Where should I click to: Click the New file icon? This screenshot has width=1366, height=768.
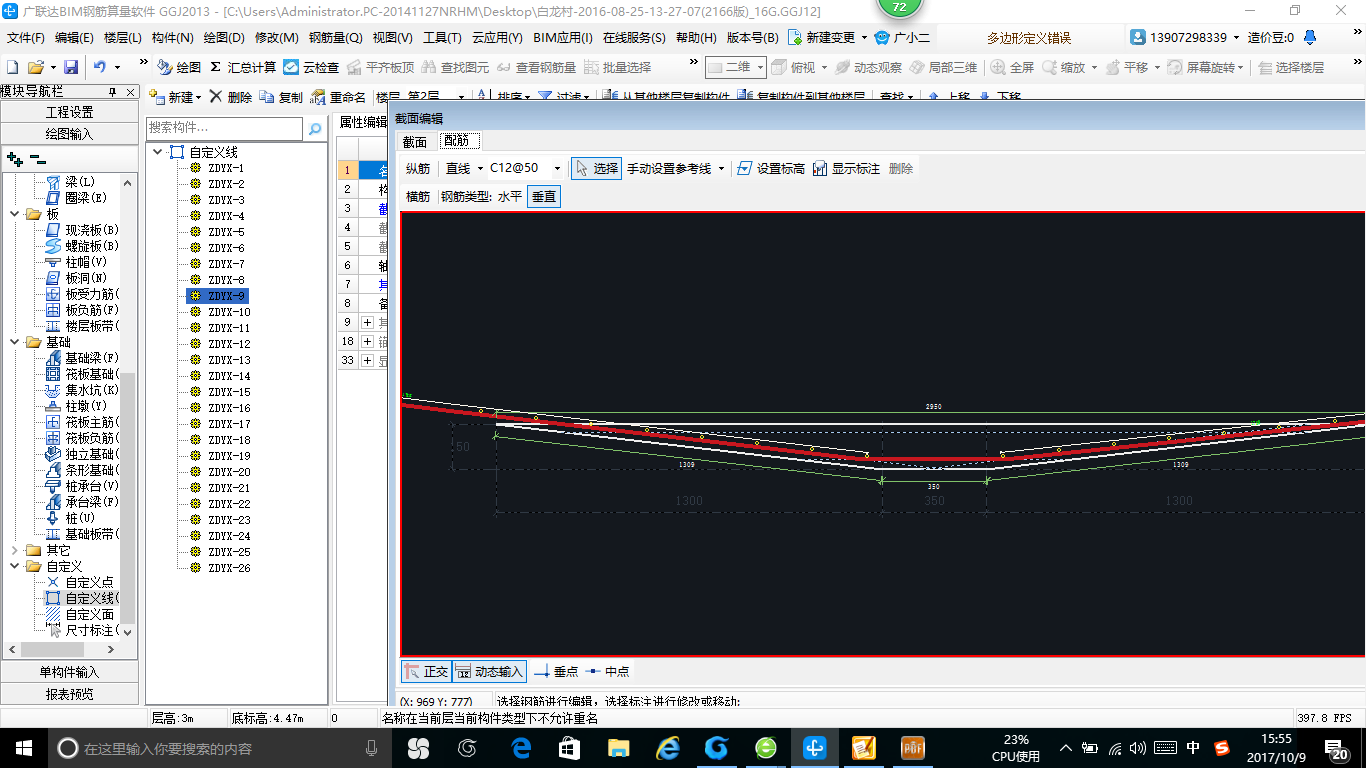coord(12,67)
